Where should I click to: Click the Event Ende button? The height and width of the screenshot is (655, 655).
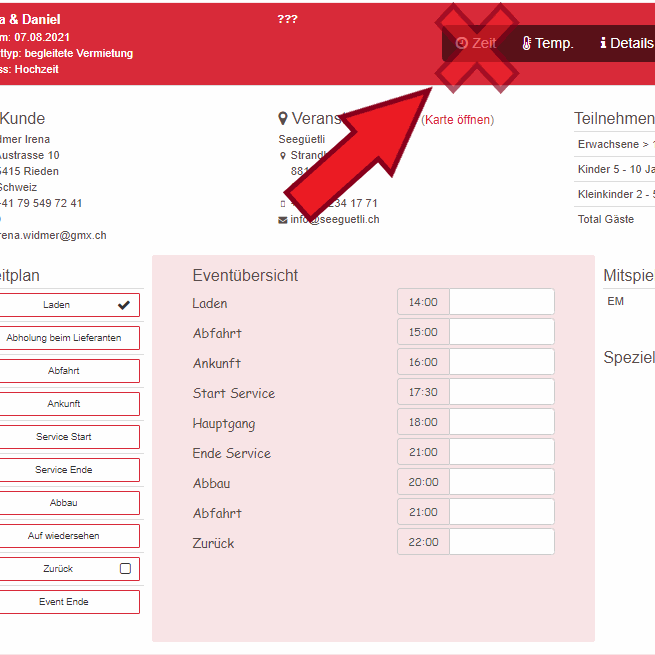65,602
